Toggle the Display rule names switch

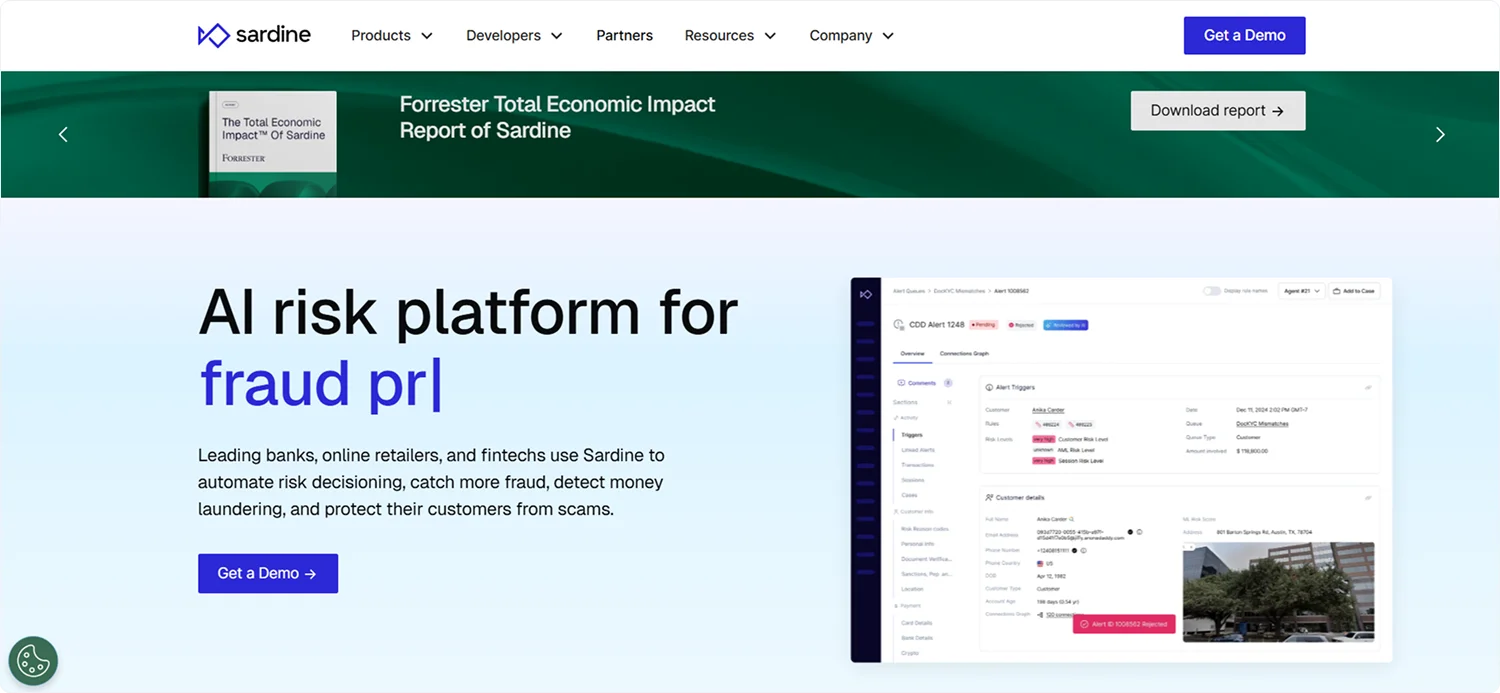click(1211, 291)
